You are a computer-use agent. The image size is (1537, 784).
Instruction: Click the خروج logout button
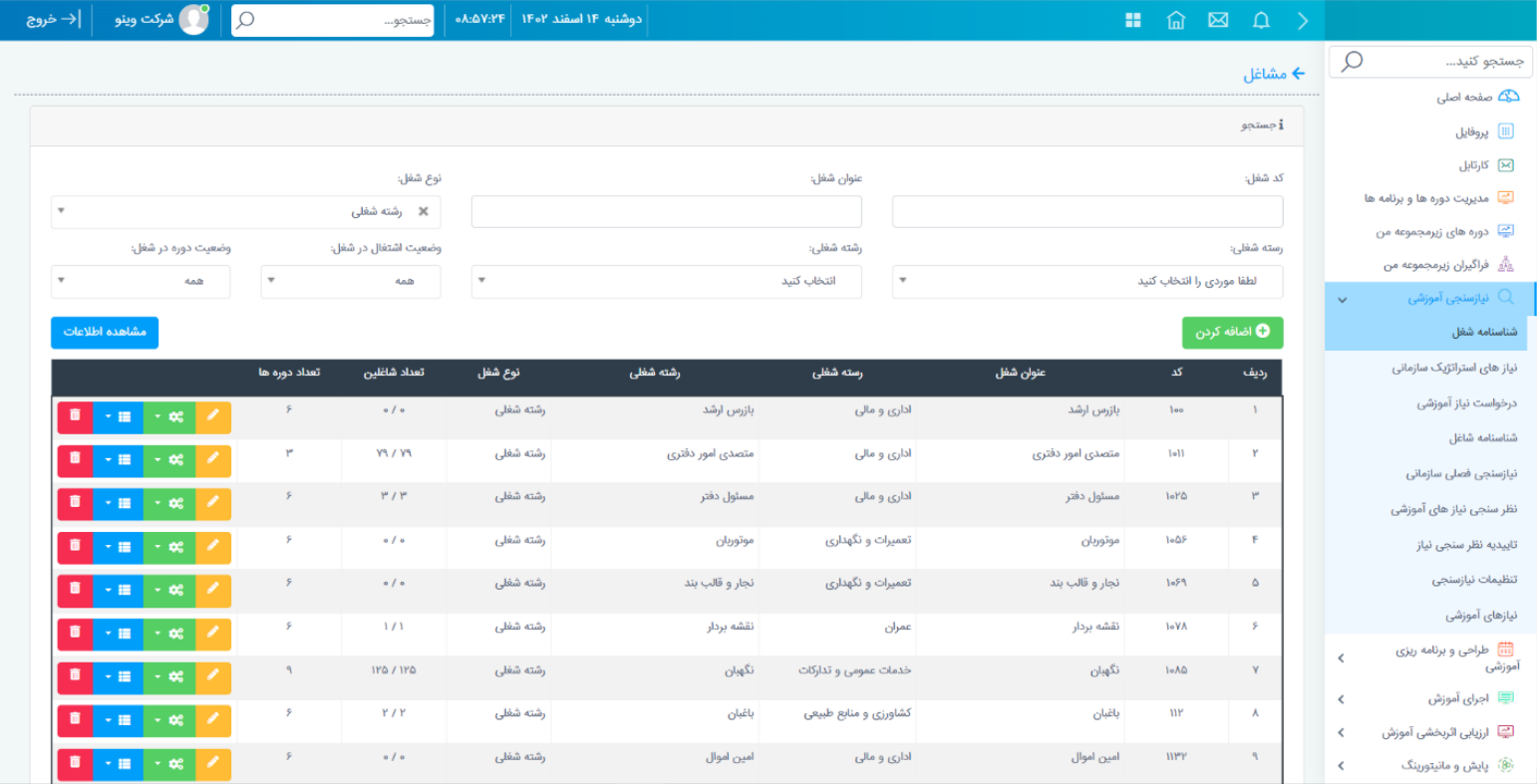click(54, 20)
